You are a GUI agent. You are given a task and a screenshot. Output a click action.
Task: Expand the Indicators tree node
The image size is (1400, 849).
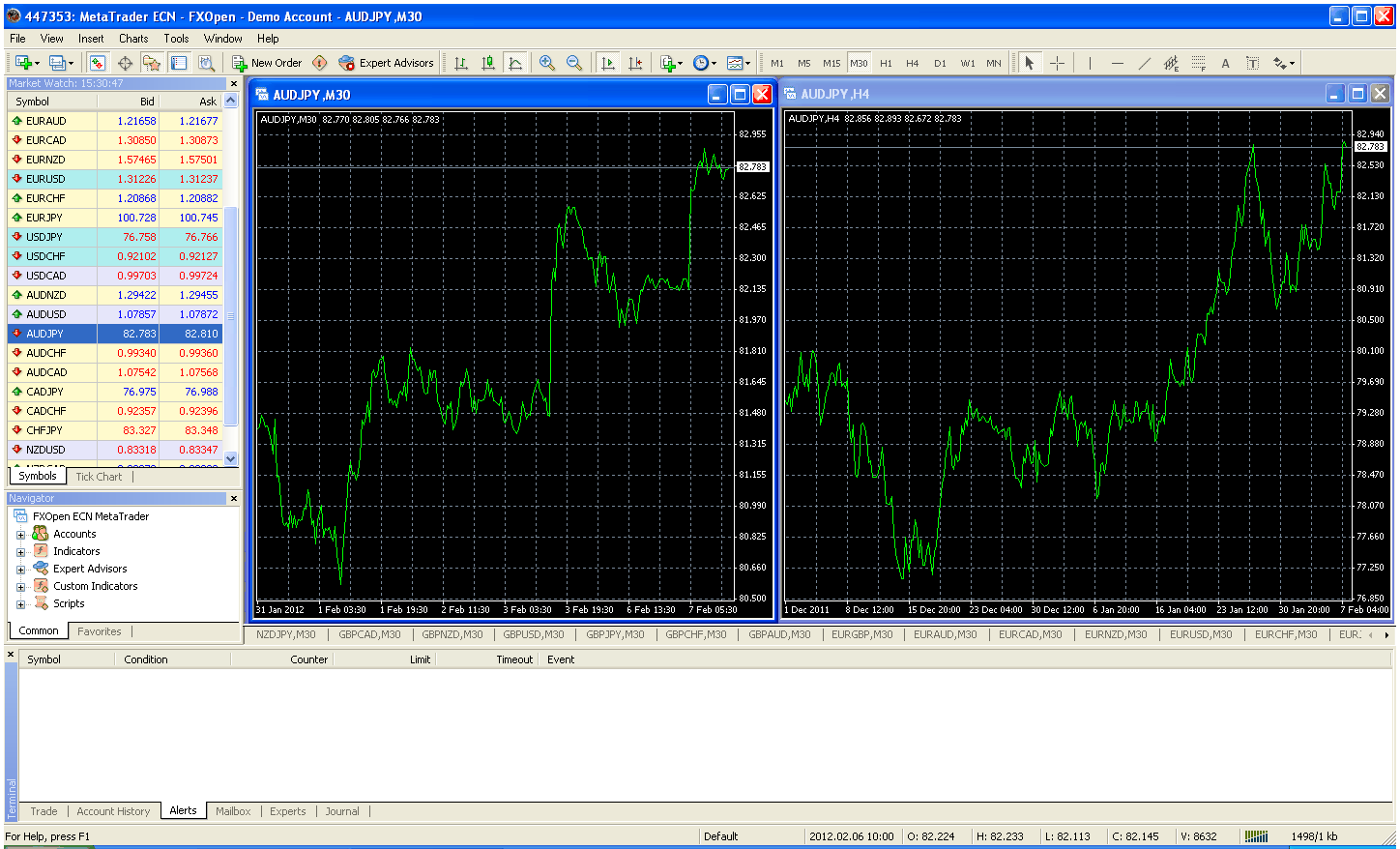click(20, 552)
